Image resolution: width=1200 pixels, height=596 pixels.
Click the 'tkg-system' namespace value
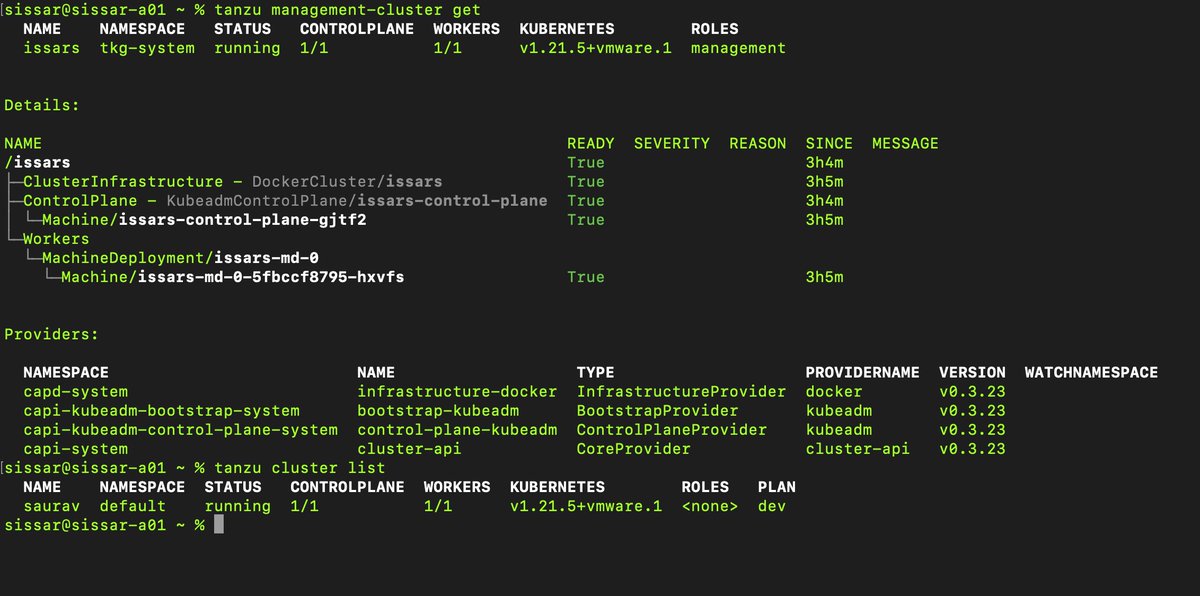click(x=147, y=48)
